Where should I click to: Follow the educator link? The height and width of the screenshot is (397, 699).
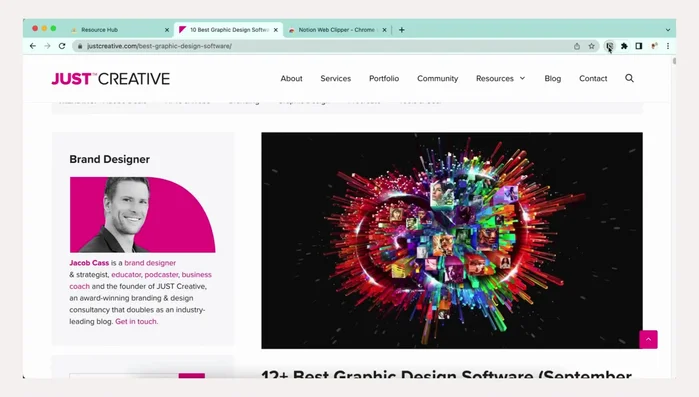pyautogui.click(x=126, y=274)
